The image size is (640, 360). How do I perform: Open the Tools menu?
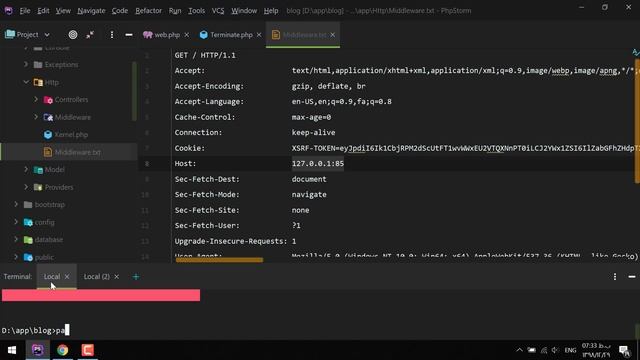pos(196,11)
